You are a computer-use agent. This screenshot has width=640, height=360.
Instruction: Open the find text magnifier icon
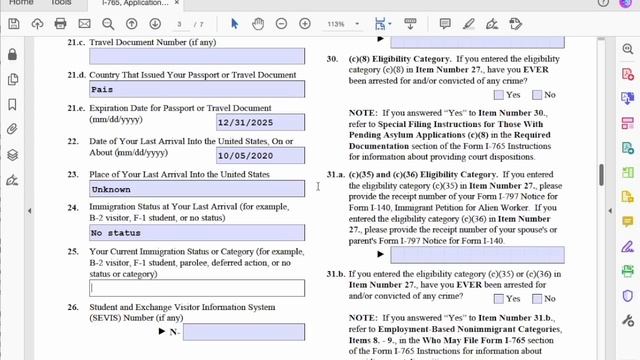[x=108, y=24]
